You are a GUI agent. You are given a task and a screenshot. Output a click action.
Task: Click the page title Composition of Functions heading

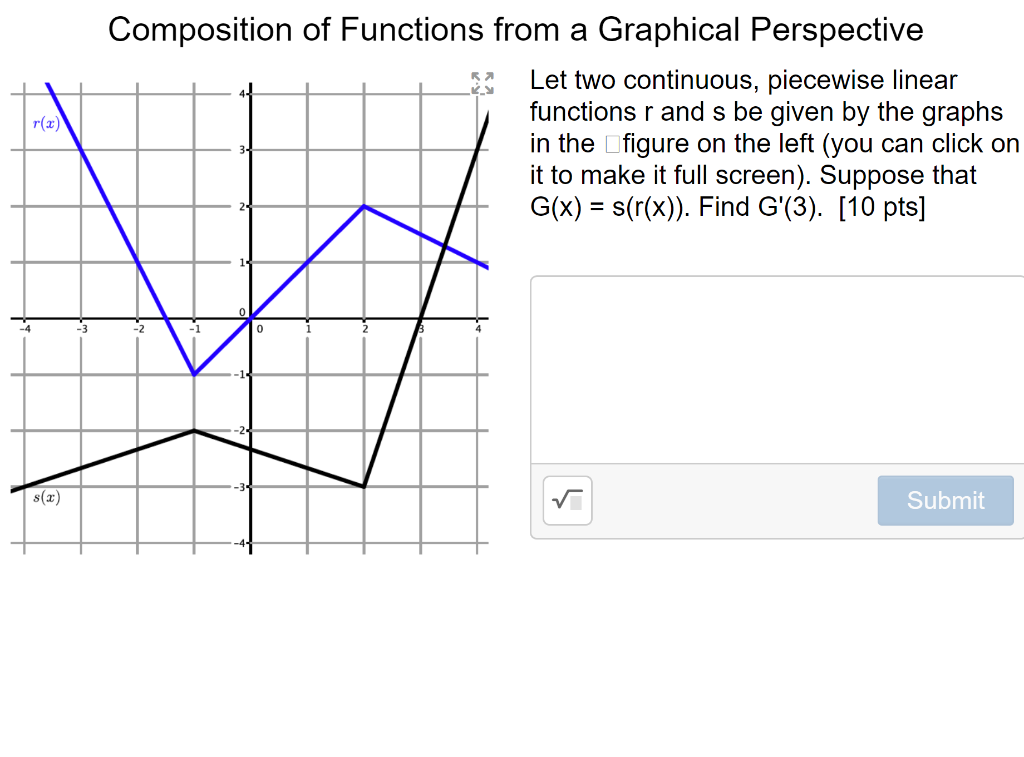pyautogui.click(x=516, y=30)
